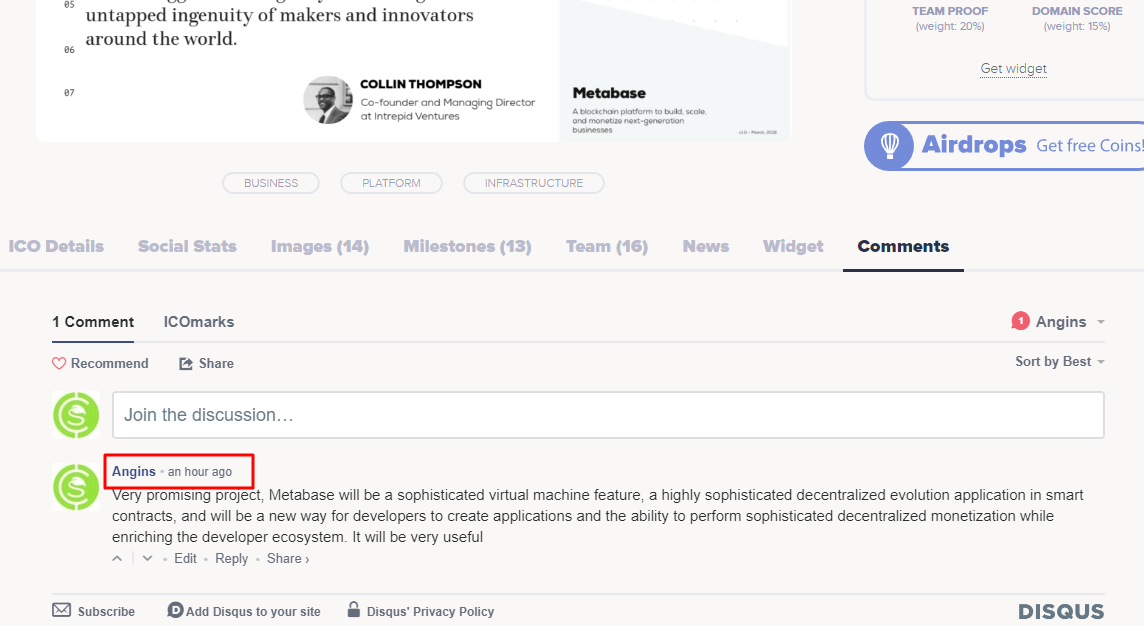Click the lock Privacy Policy icon
1144x626 pixels.
tap(354, 609)
